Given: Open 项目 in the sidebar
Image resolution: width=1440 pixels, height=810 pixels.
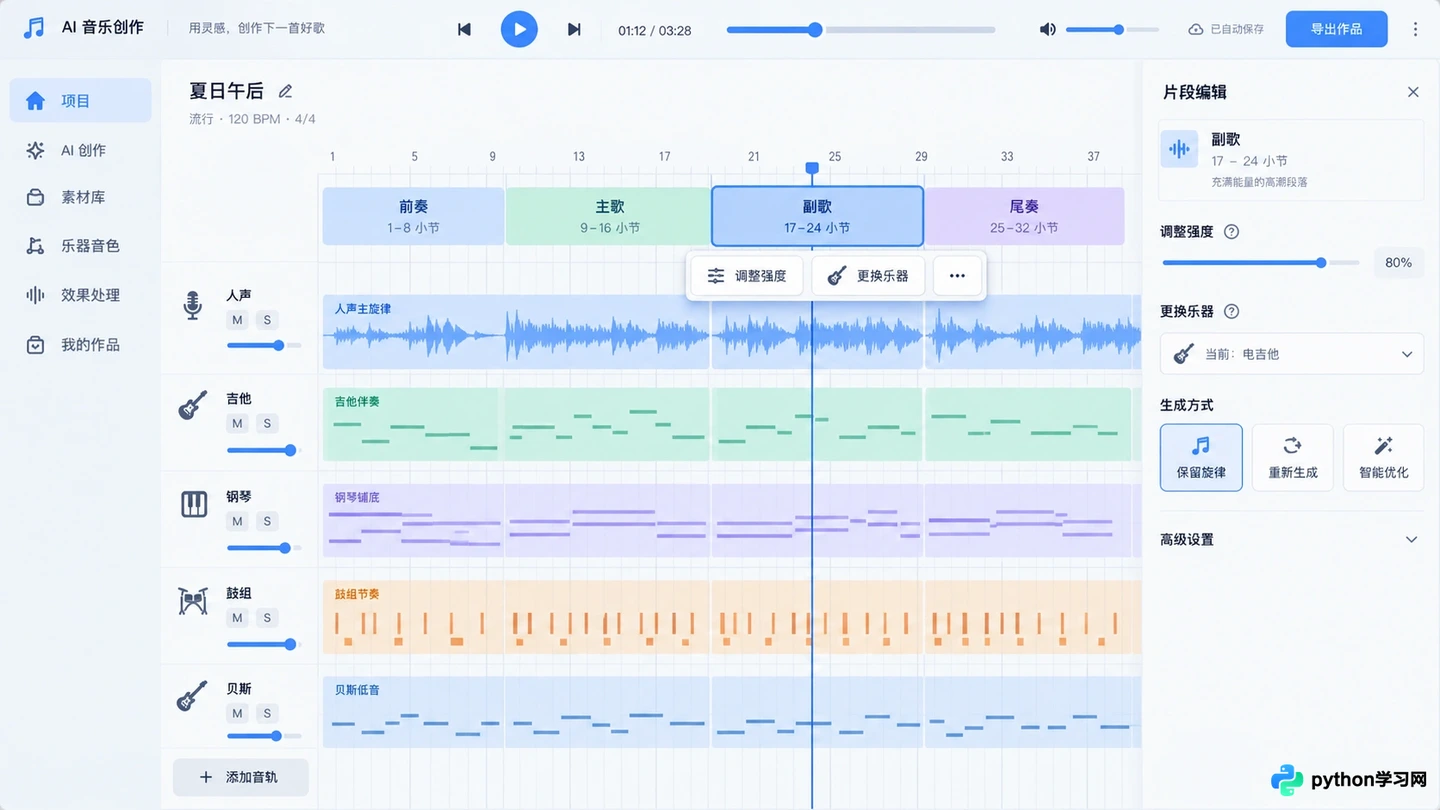Looking at the screenshot, I should (x=81, y=101).
